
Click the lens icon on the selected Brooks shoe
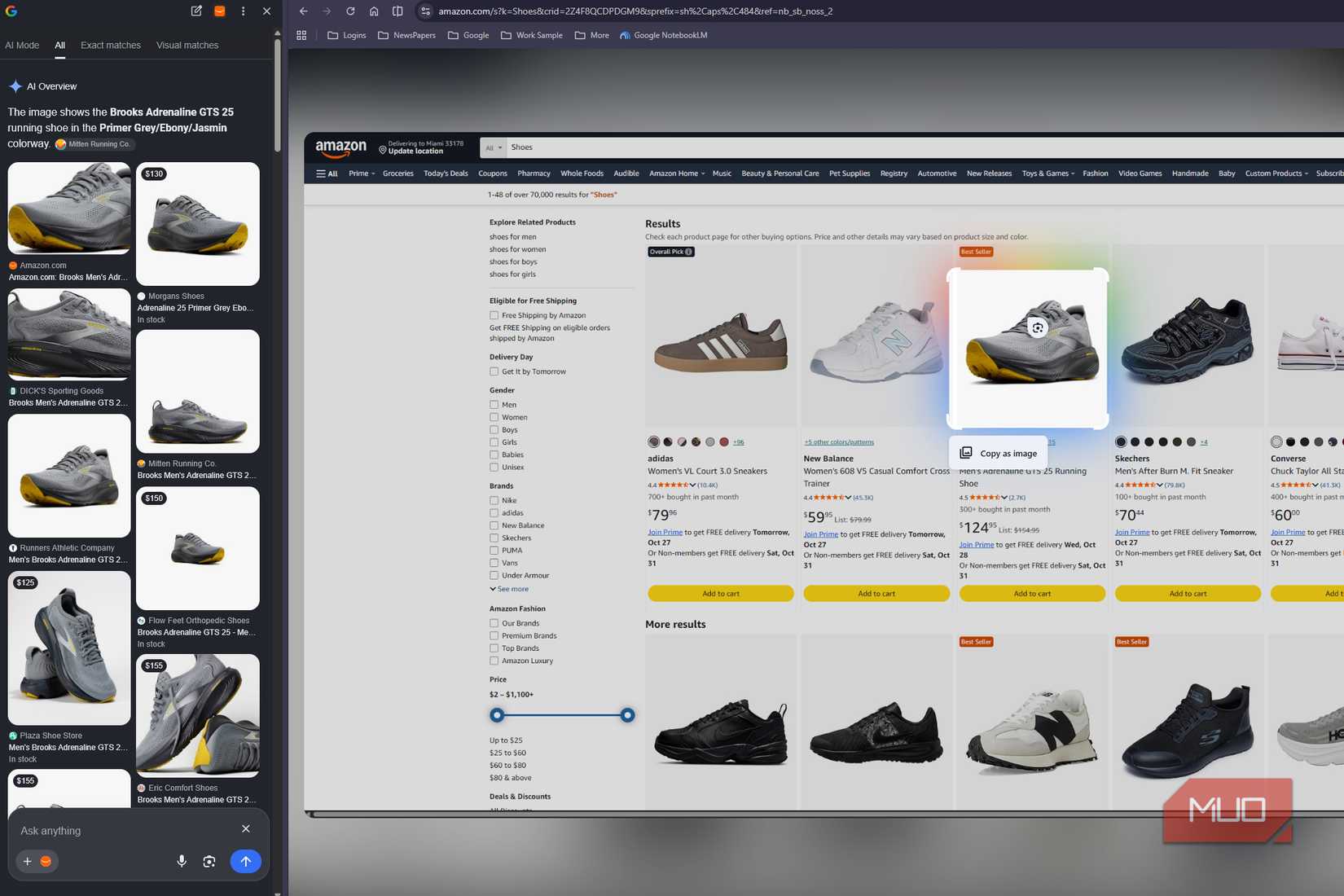pyautogui.click(x=1037, y=327)
